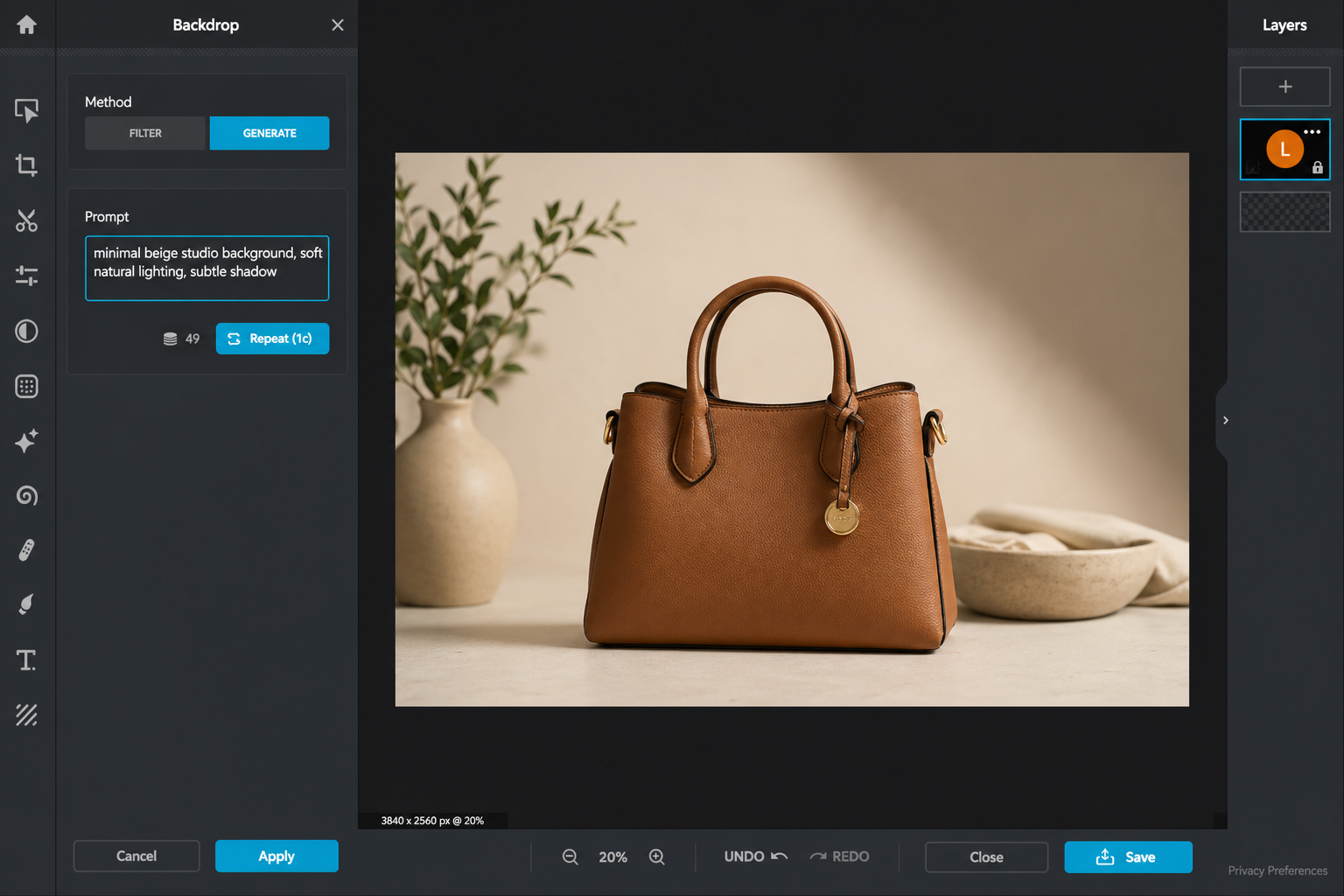Image resolution: width=1344 pixels, height=896 pixels.
Task: Open the Cutout scissors tool
Action: [x=26, y=220]
